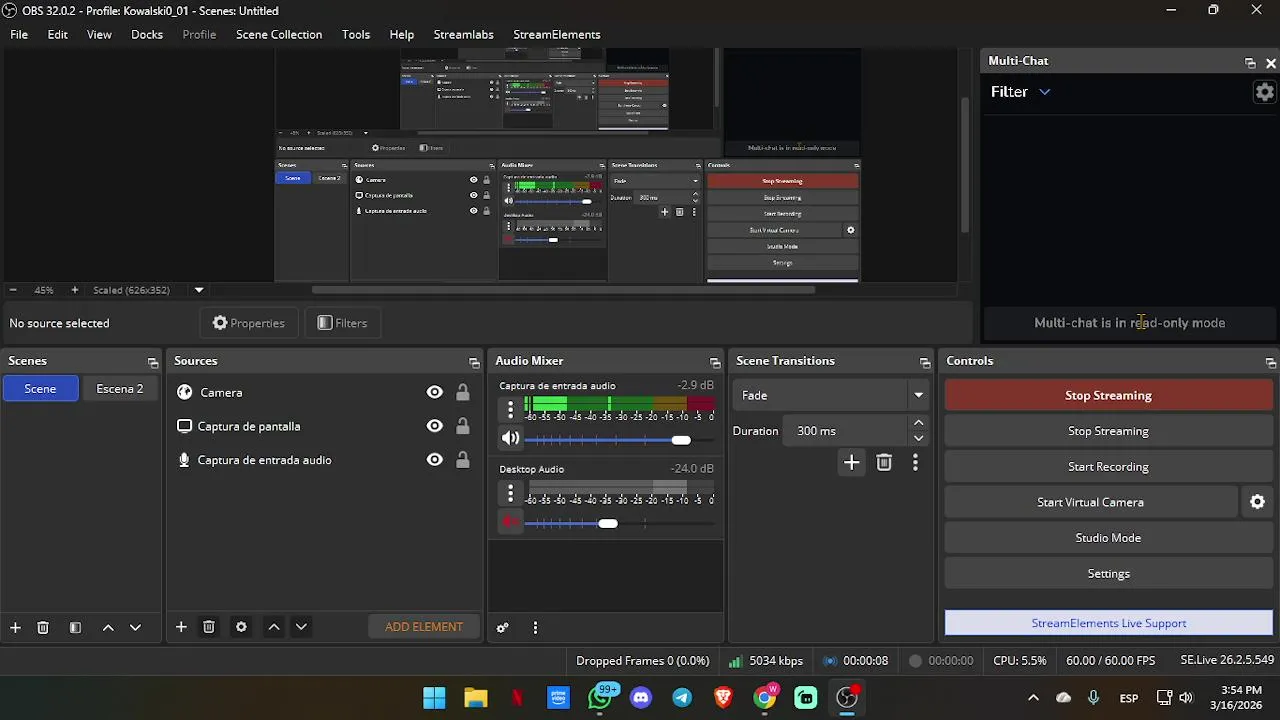Click Start Recording
Screen dimensions: 1280x720
(x=1108, y=467)
